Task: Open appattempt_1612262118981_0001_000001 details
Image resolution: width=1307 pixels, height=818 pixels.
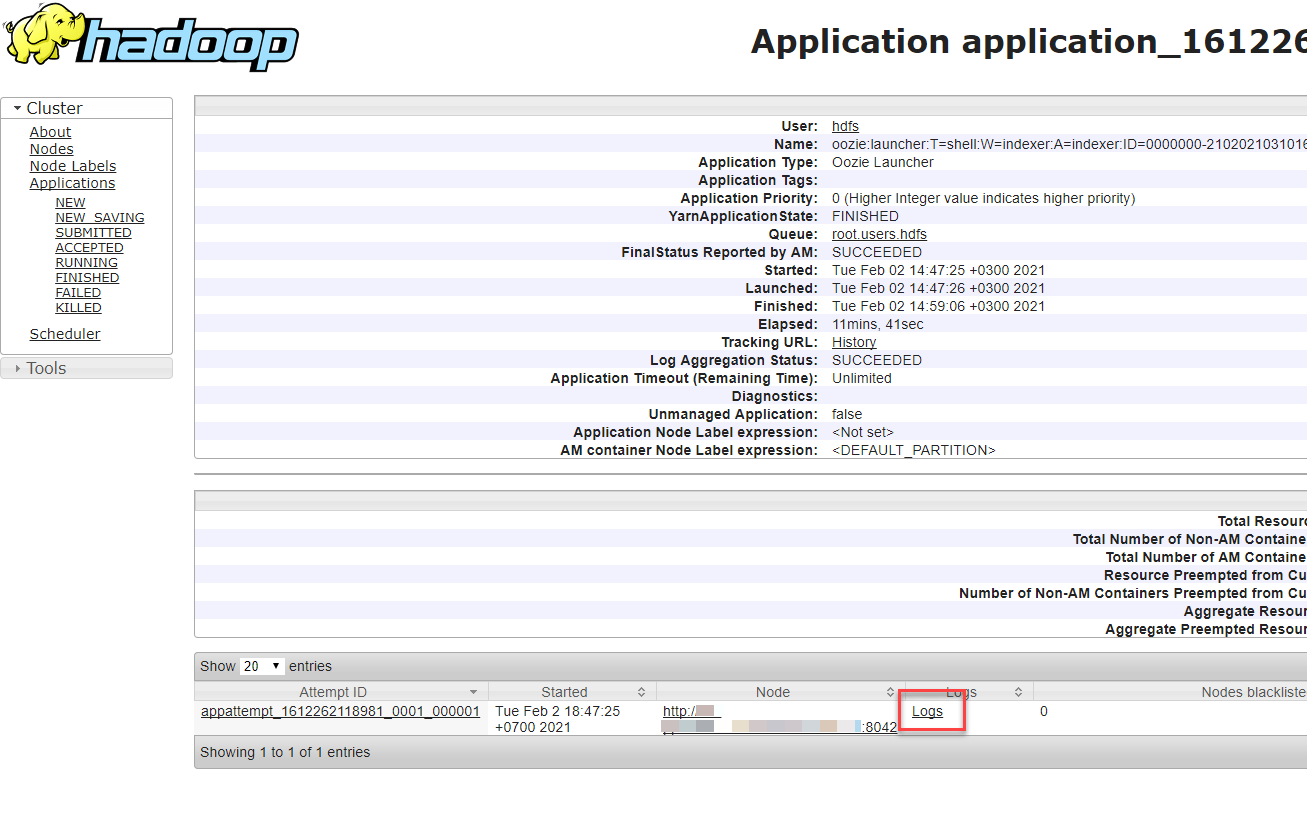Action: pyautogui.click(x=340, y=711)
